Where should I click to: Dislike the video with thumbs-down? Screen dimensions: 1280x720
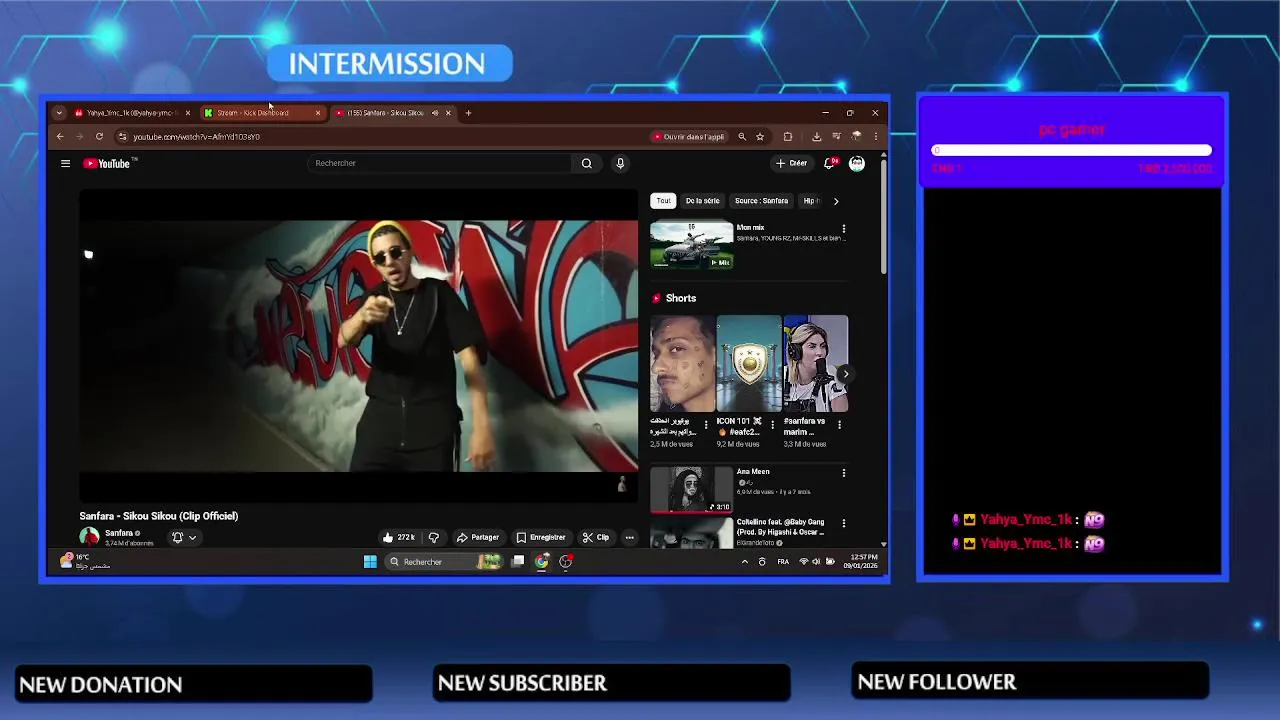(x=434, y=537)
